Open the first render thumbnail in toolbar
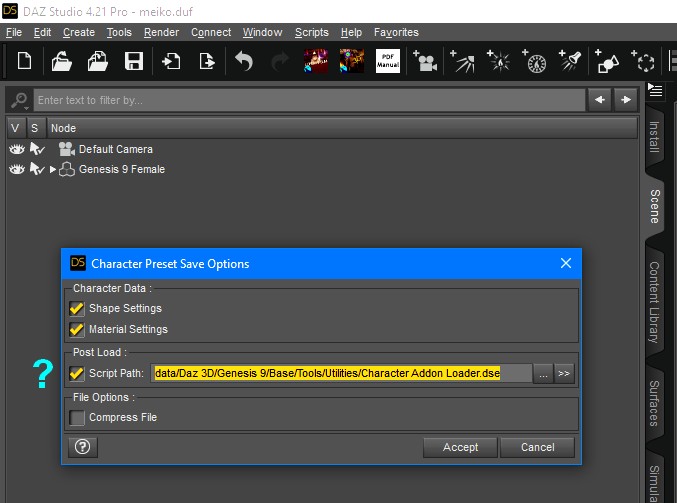 coord(316,61)
